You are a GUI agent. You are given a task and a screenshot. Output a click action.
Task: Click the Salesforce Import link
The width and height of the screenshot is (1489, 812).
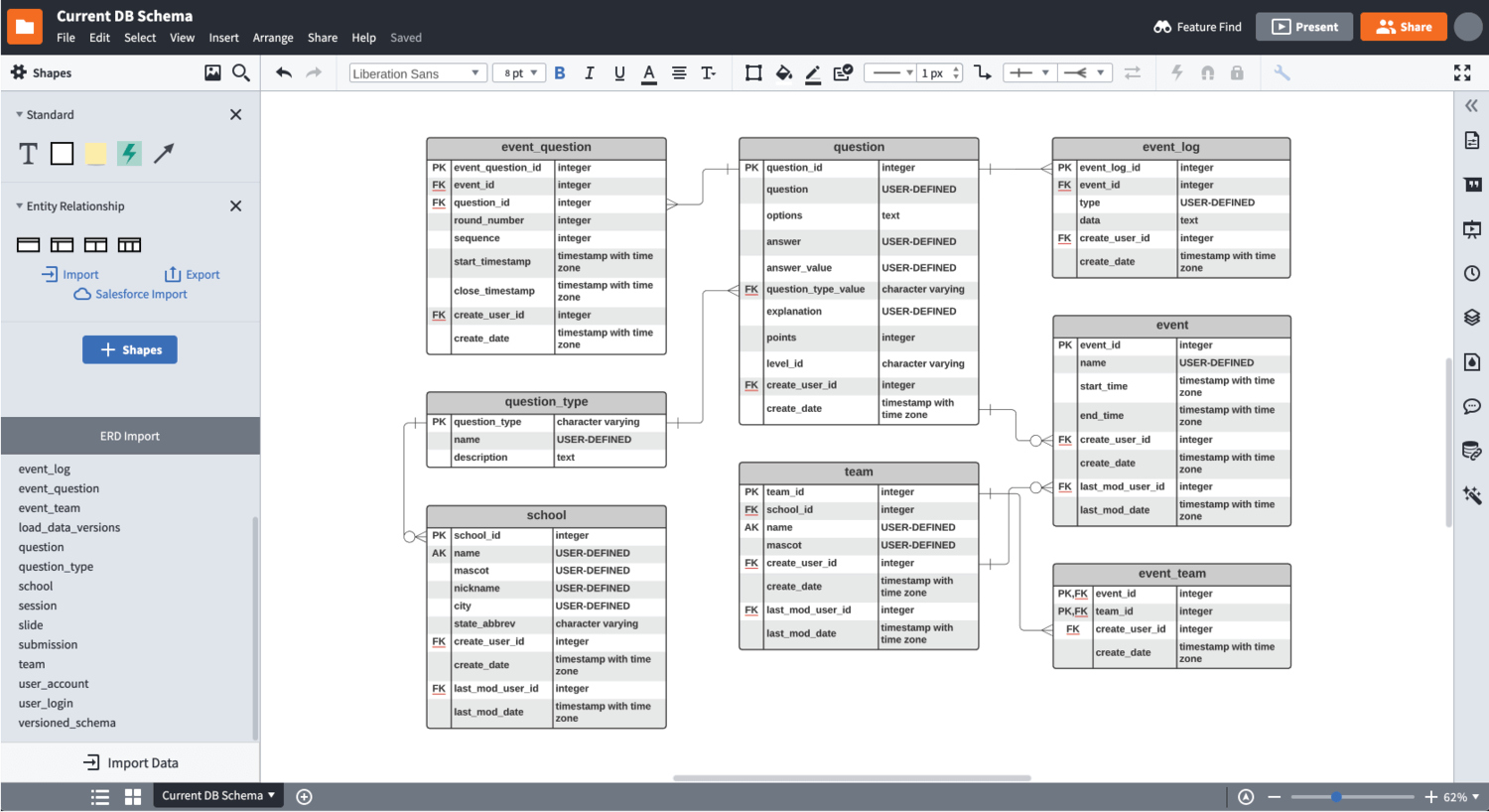pos(140,294)
